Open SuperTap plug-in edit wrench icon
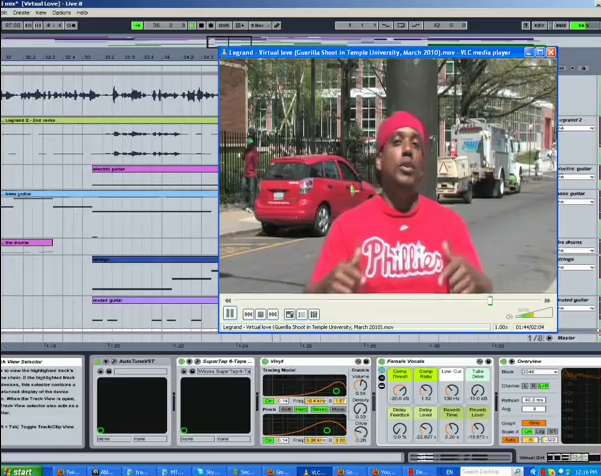The image size is (601, 476). pyautogui.click(x=197, y=361)
